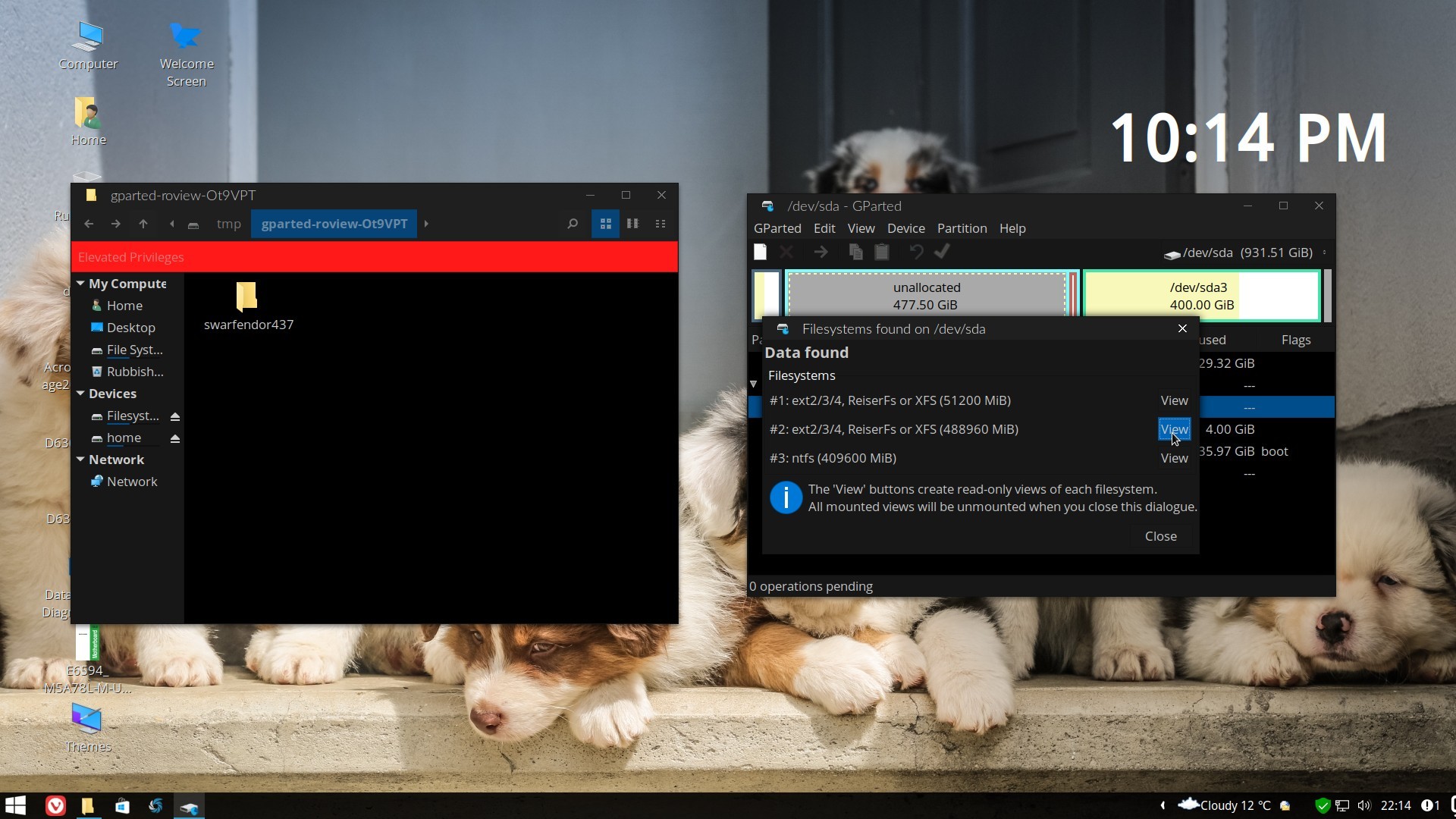This screenshot has width=1456, height=819.
Task: Toggle icon view mode button
Action: click(605, 224)
